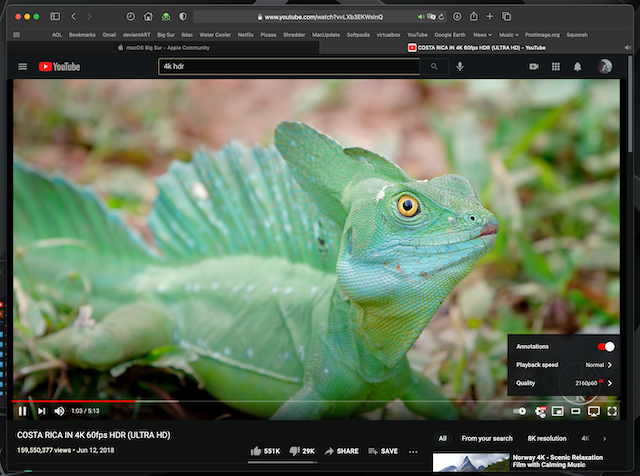This screenshot has height=476, width=640.
Task: Pause the video with the player button
Action: (x=22, y=411)
